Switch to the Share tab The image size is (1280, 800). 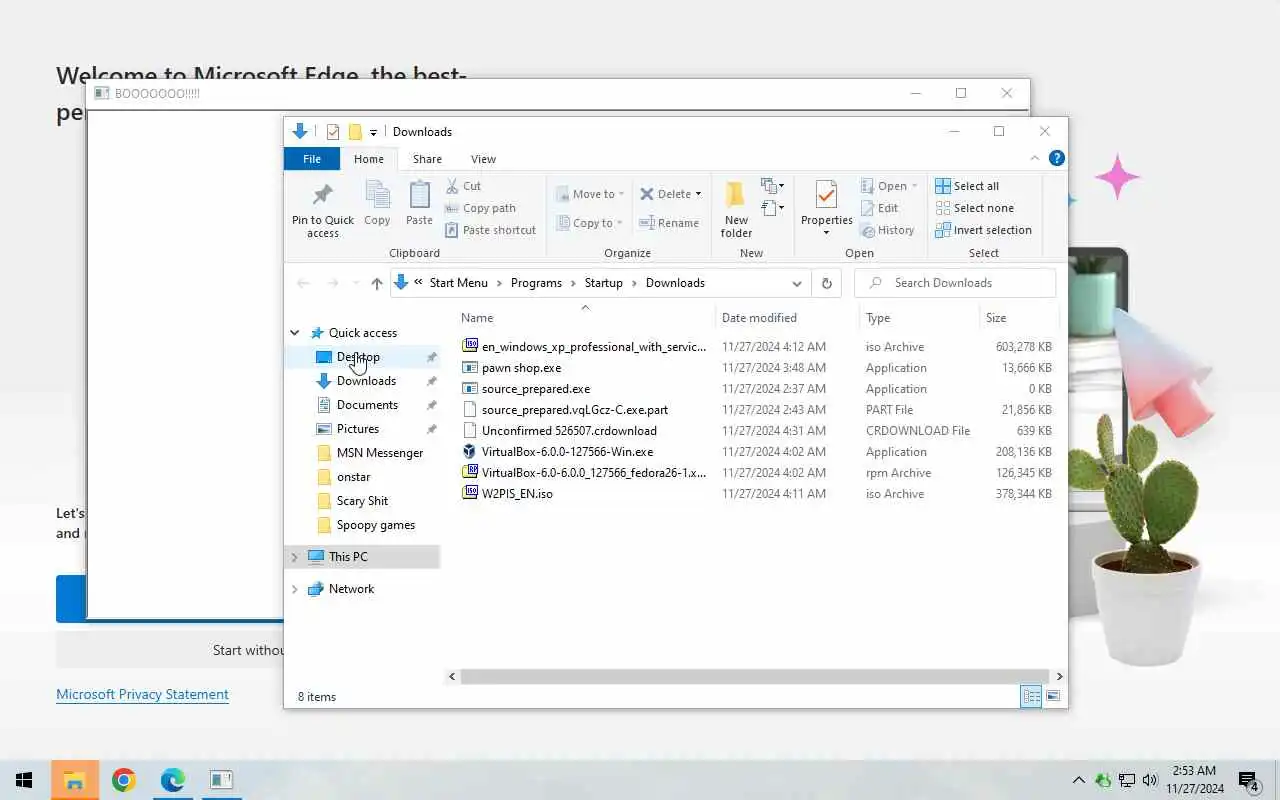pos(427,159)
